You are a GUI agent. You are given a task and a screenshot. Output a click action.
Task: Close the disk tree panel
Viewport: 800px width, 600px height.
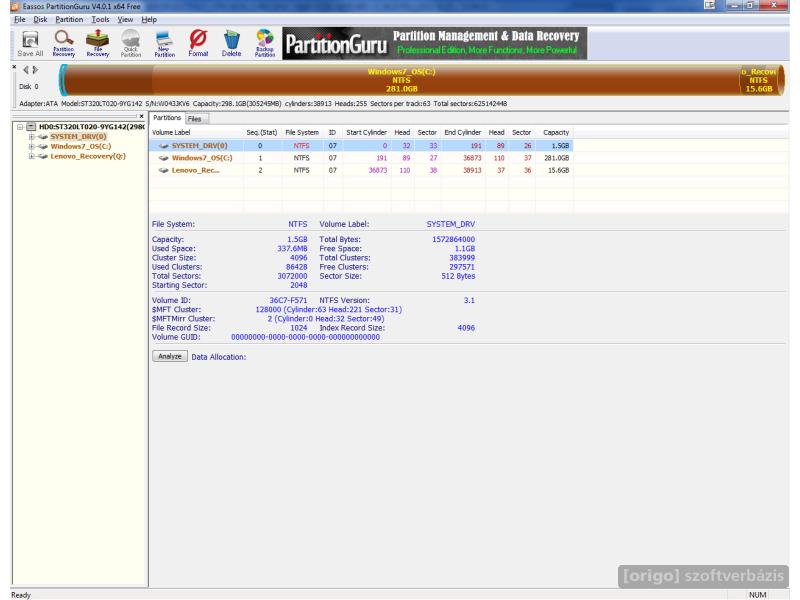tap(142, 116)
